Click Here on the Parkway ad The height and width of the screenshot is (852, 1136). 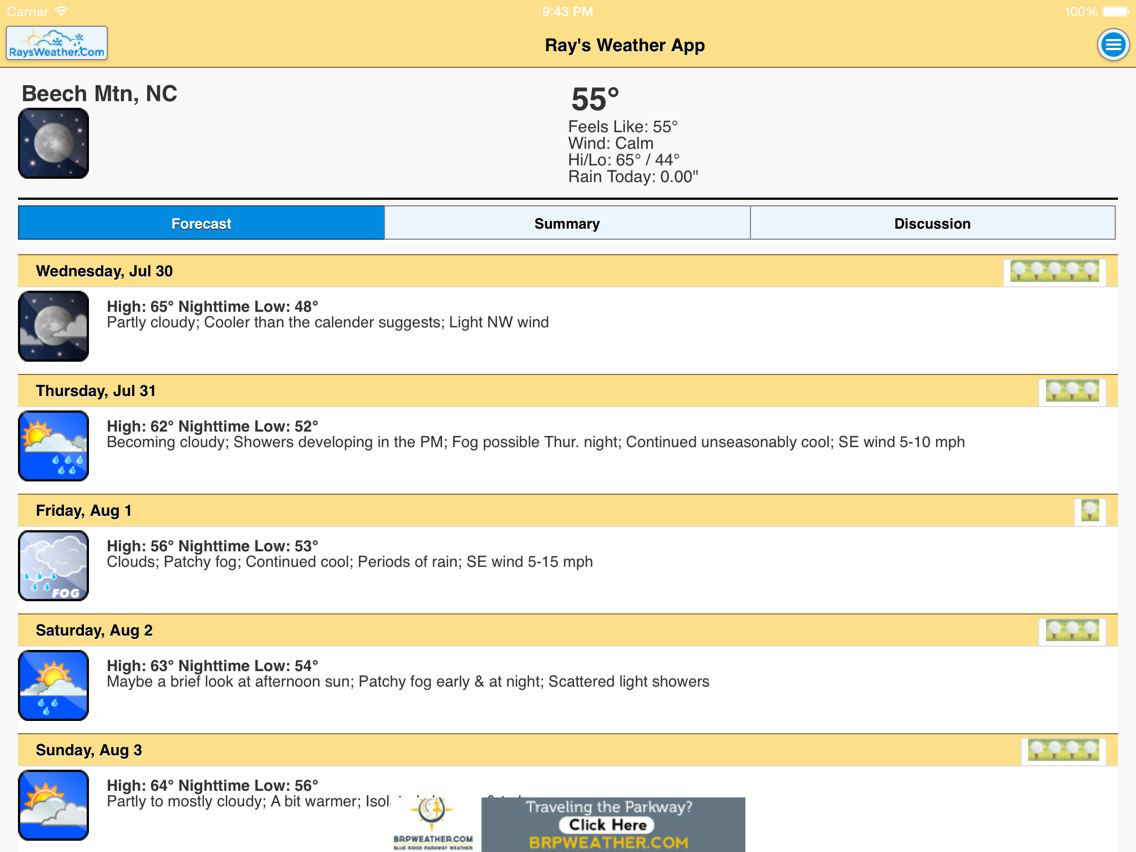click(607, 824)
